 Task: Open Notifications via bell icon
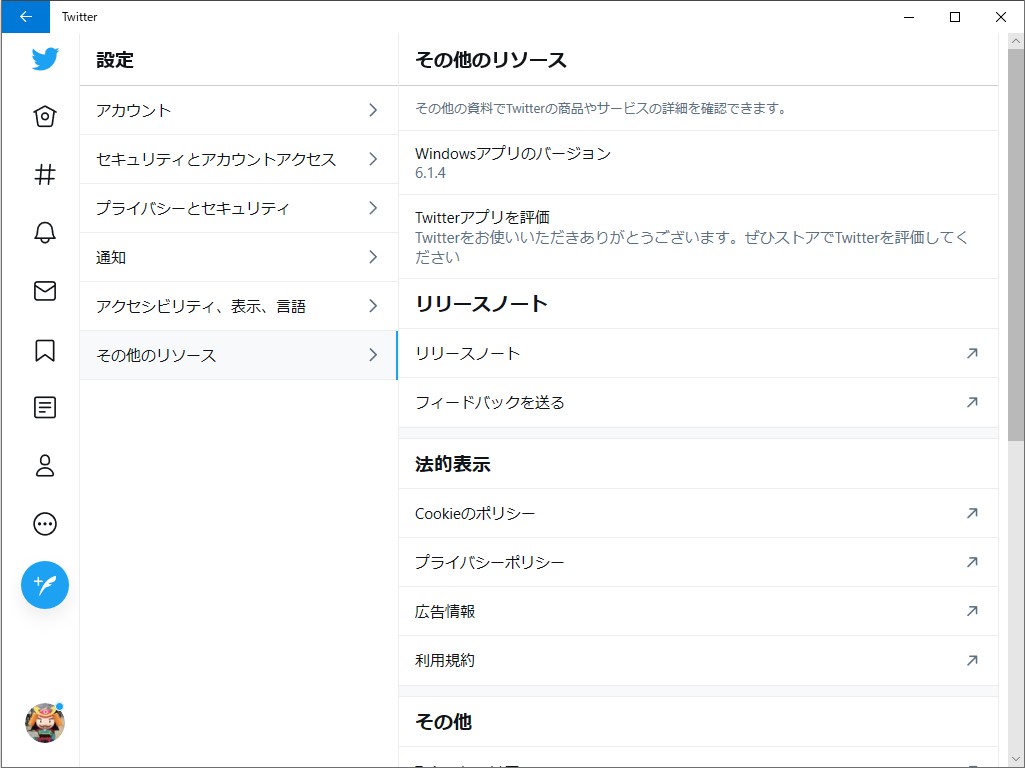point(44,232)
